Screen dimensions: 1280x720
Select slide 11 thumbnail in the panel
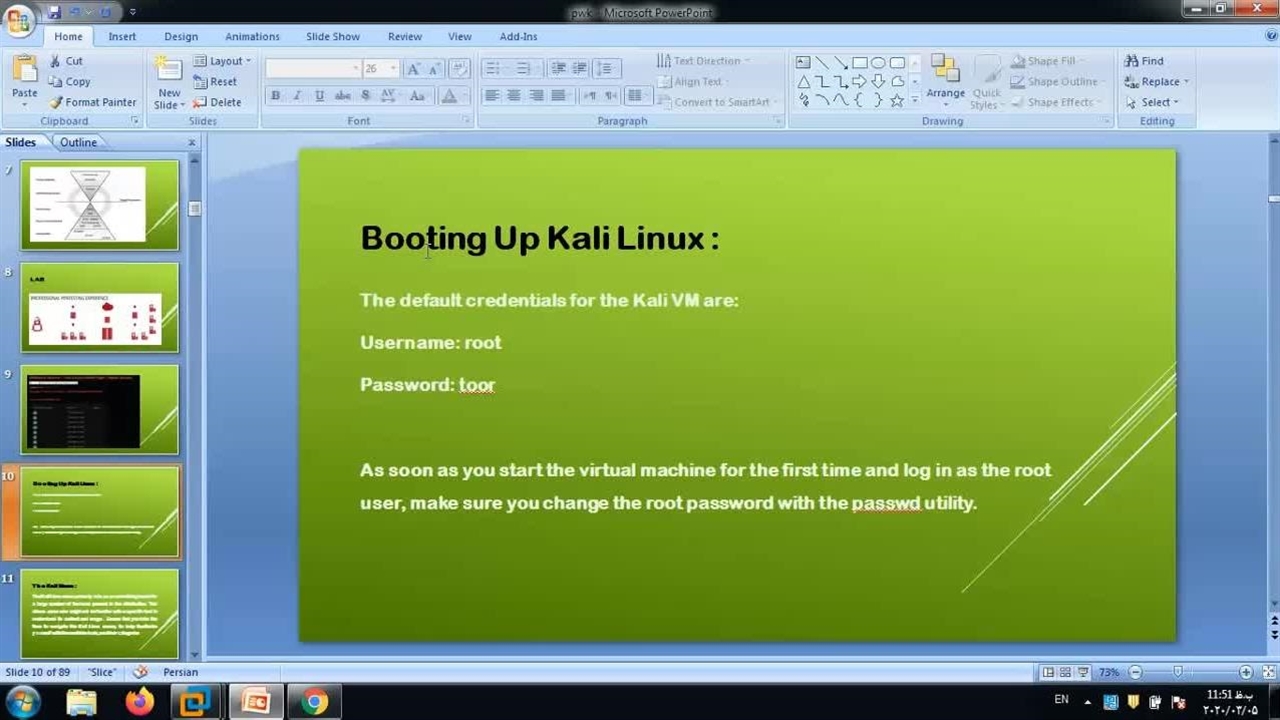click(99, 612)
